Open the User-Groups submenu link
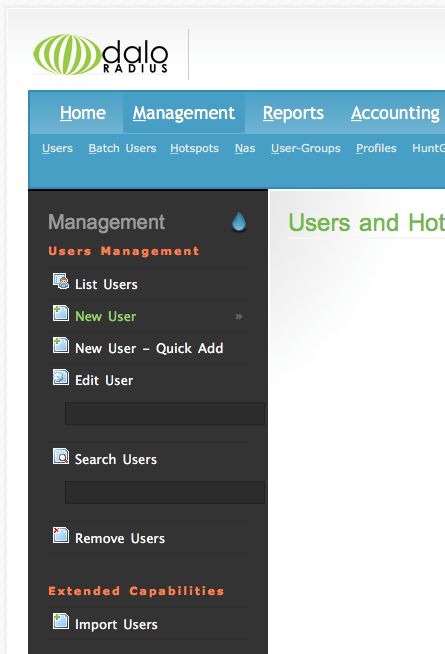445x654 pixels. pos(306,148)
